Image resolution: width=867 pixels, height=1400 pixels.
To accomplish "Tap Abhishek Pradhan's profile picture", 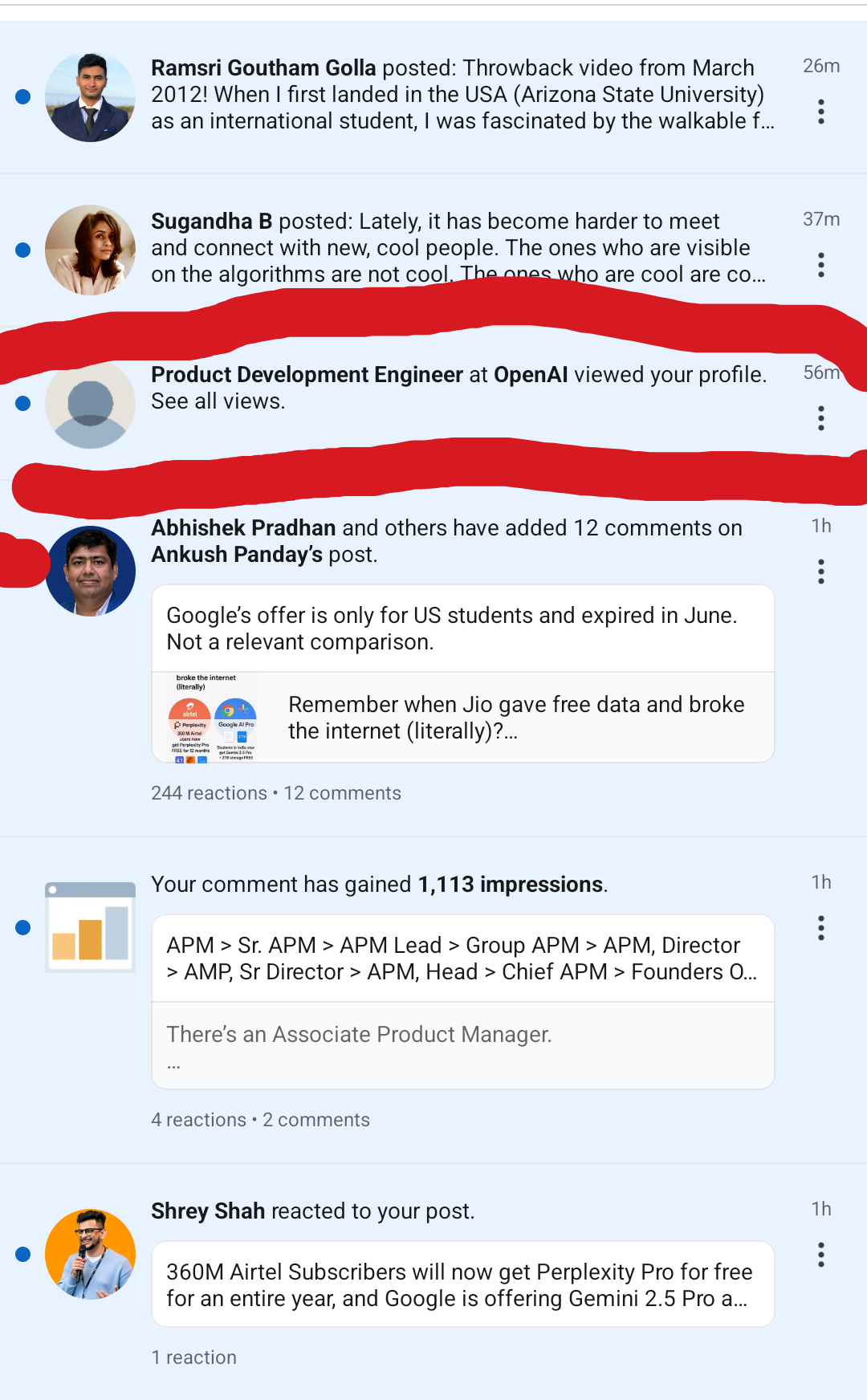I will tap(90, 571).
